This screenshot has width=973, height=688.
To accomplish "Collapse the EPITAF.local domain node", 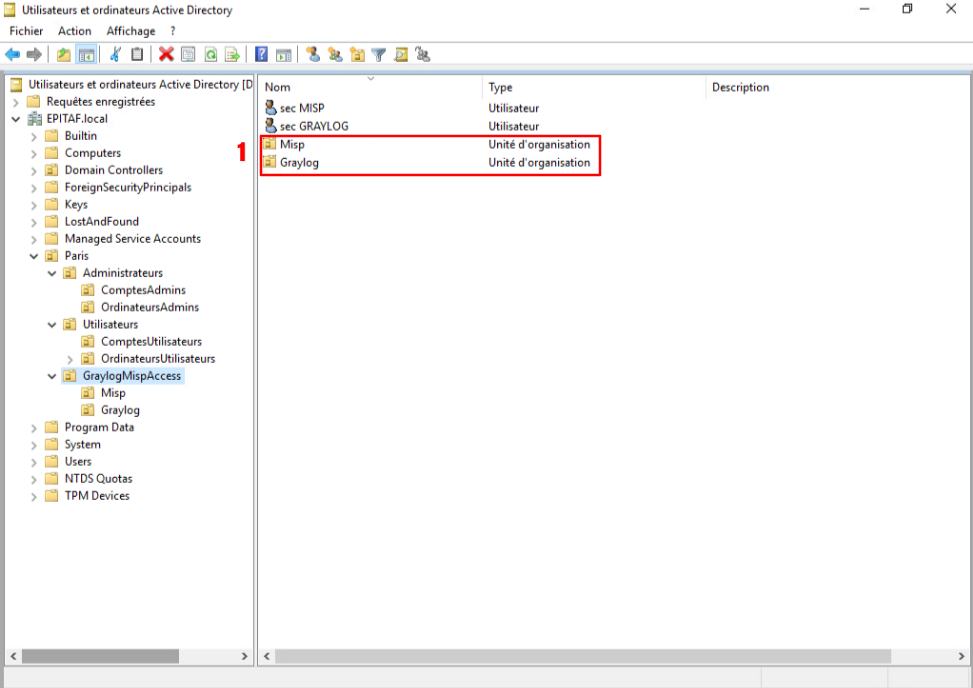I will [x=16, y=119].
